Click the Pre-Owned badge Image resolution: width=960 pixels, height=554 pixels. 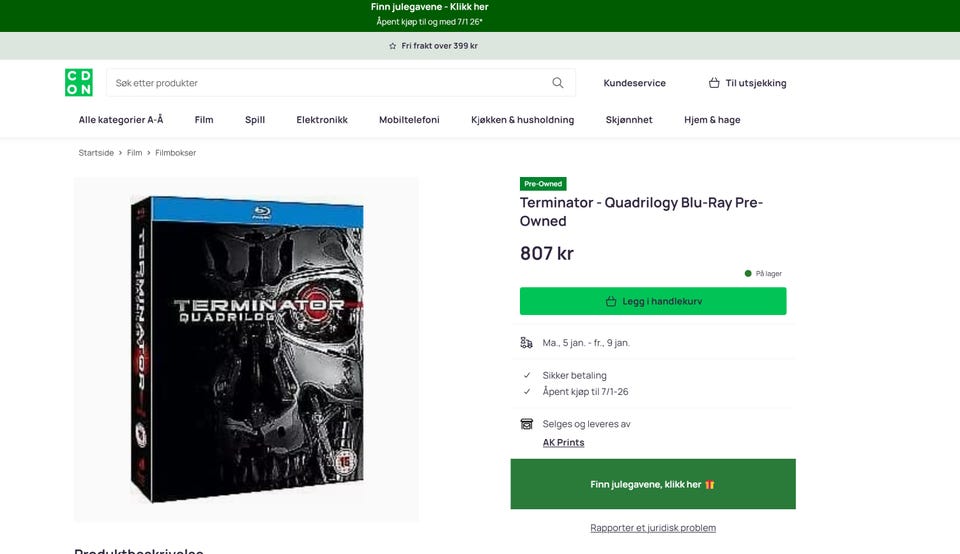tap(543, 184)
